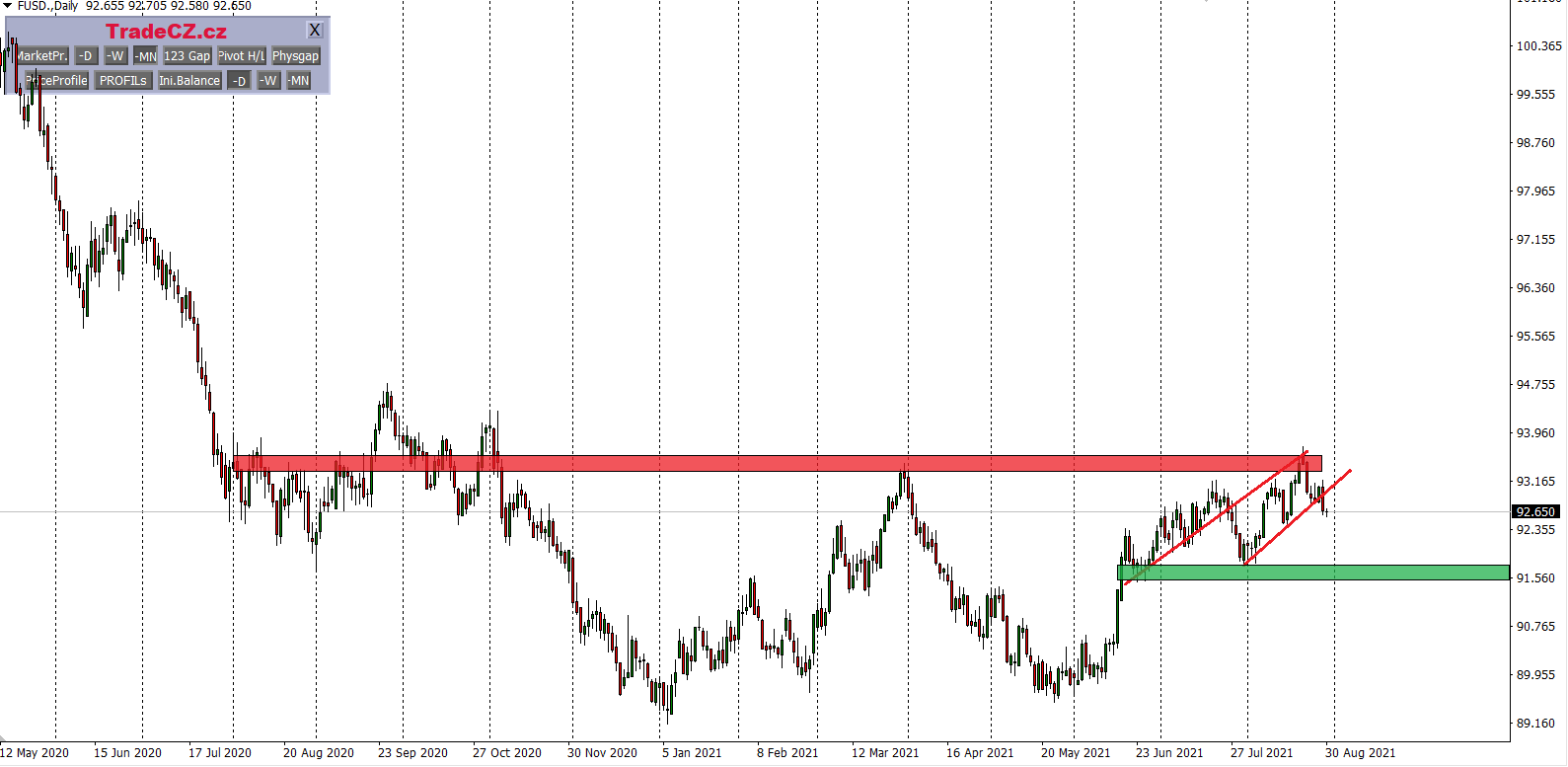Toggle the -D button beside MarketPr.
The height and width of the screenshot is (767, 1568).
[86, 56]
